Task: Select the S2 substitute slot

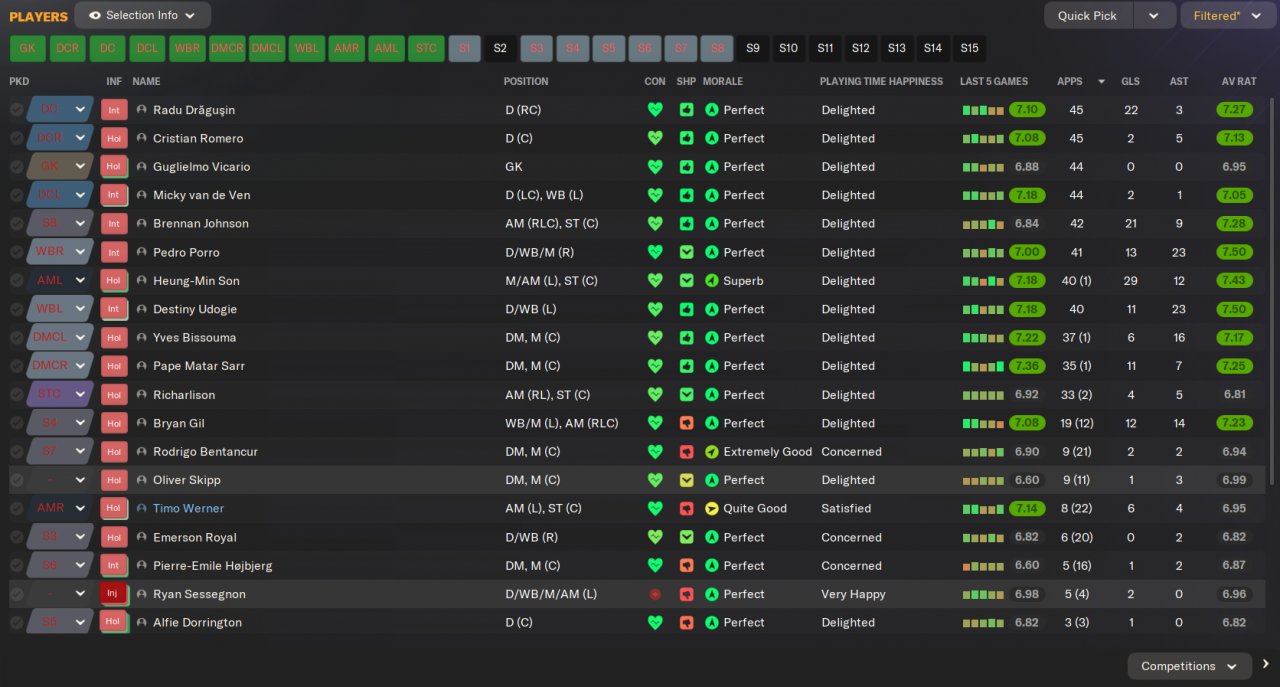Action: [500, 48]
